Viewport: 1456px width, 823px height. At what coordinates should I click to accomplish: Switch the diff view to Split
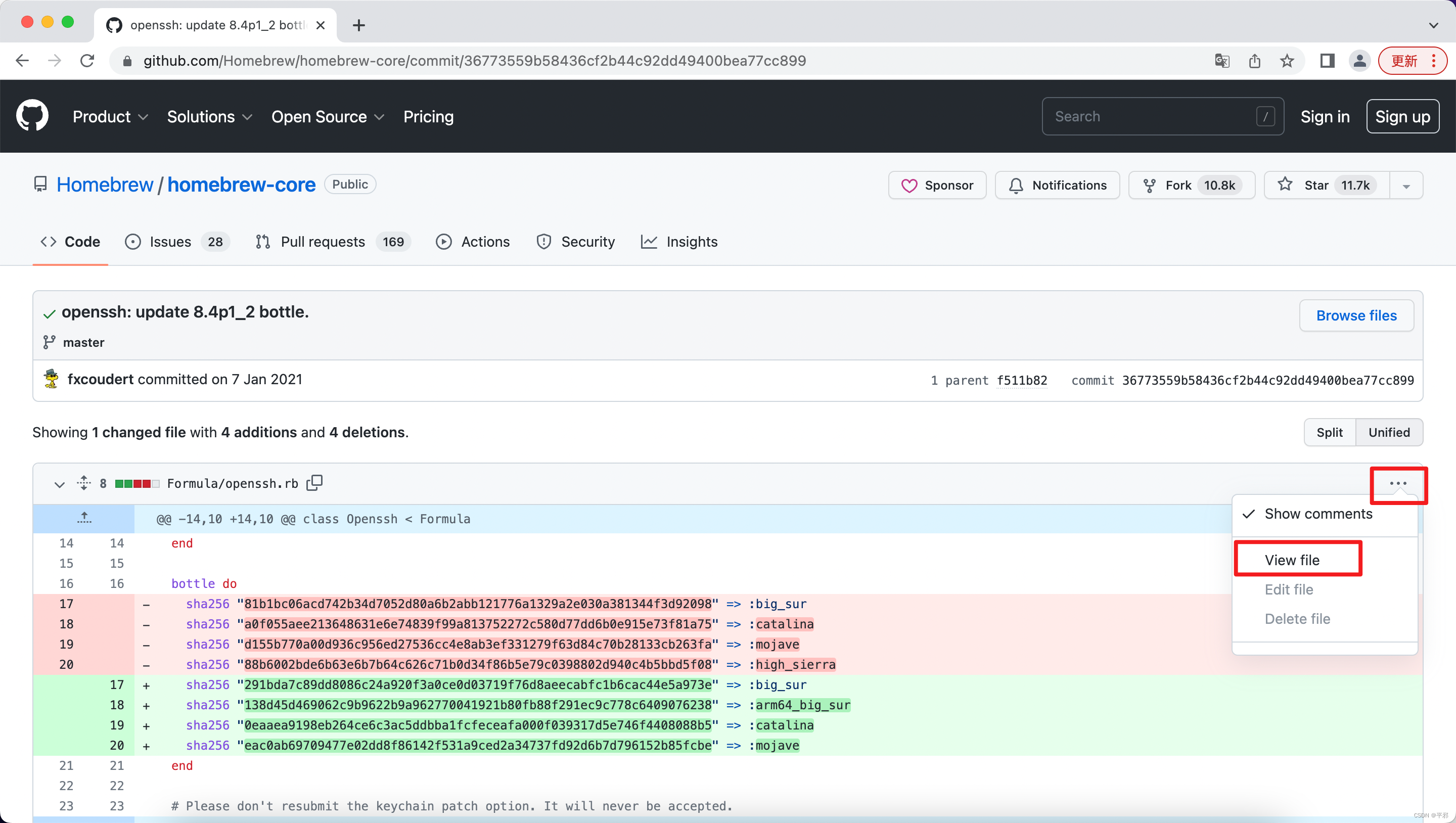coord(1329,432)
